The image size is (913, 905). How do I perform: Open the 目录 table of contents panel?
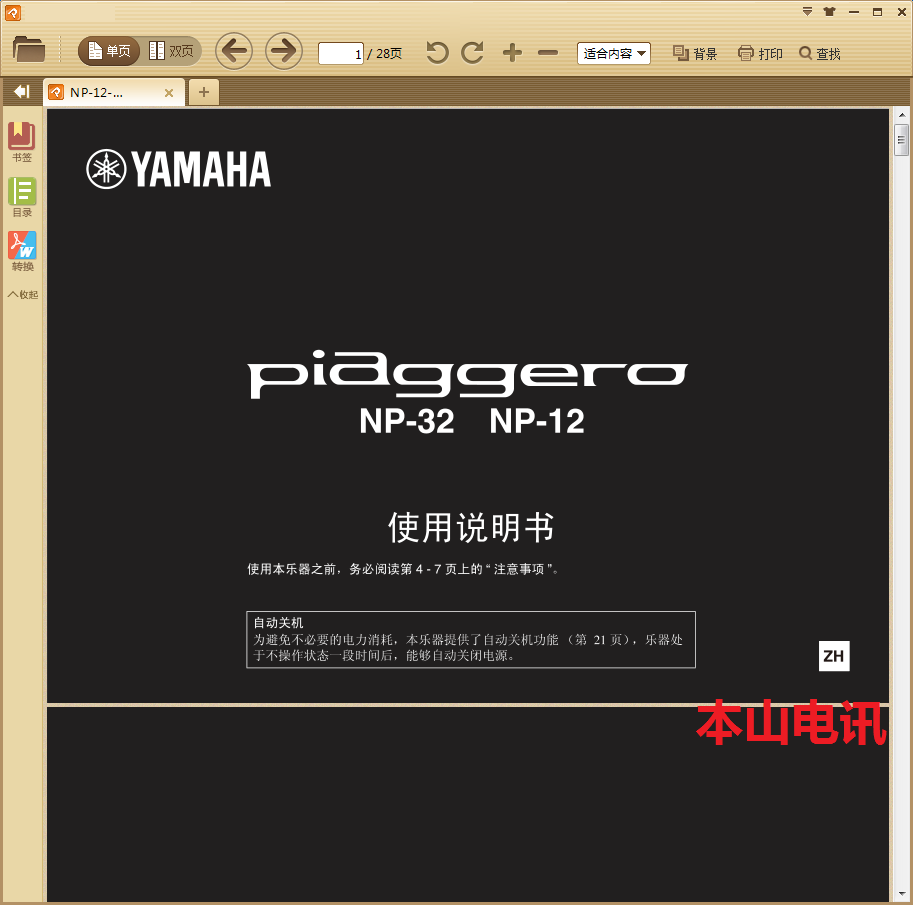(x=22, y=197)
